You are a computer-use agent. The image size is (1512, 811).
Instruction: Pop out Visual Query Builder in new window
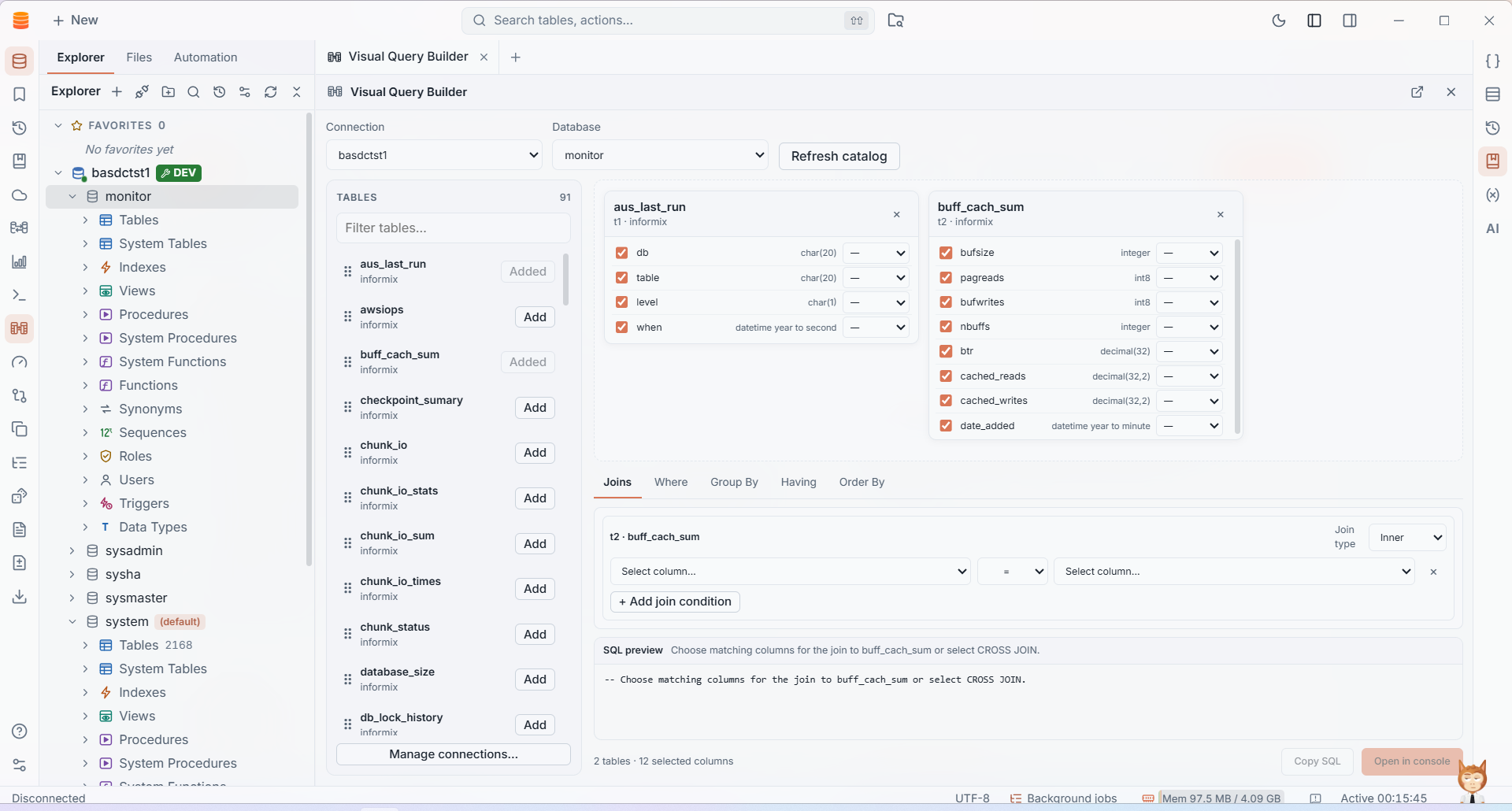click(x=1417, y=92)
